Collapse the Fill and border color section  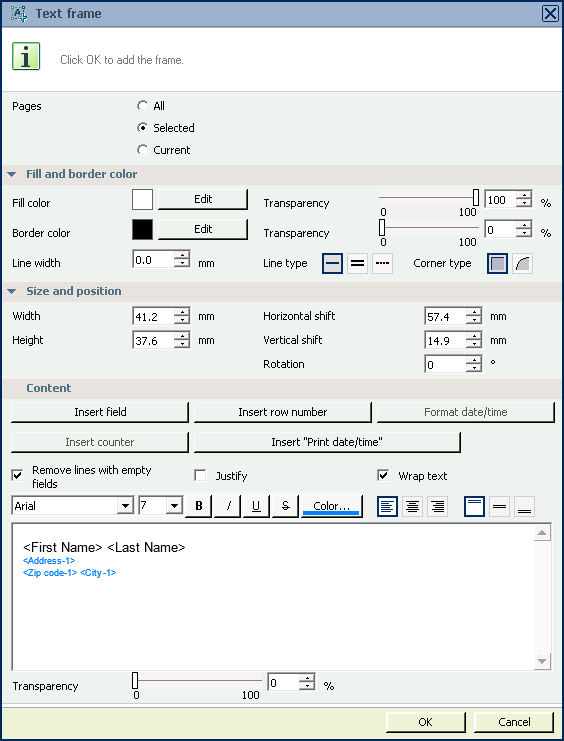[x=12, y=174]
